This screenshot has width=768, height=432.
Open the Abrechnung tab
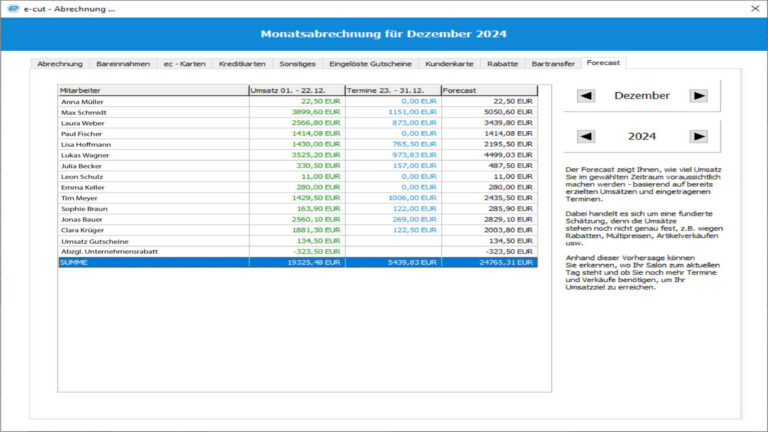pos(60,64)
